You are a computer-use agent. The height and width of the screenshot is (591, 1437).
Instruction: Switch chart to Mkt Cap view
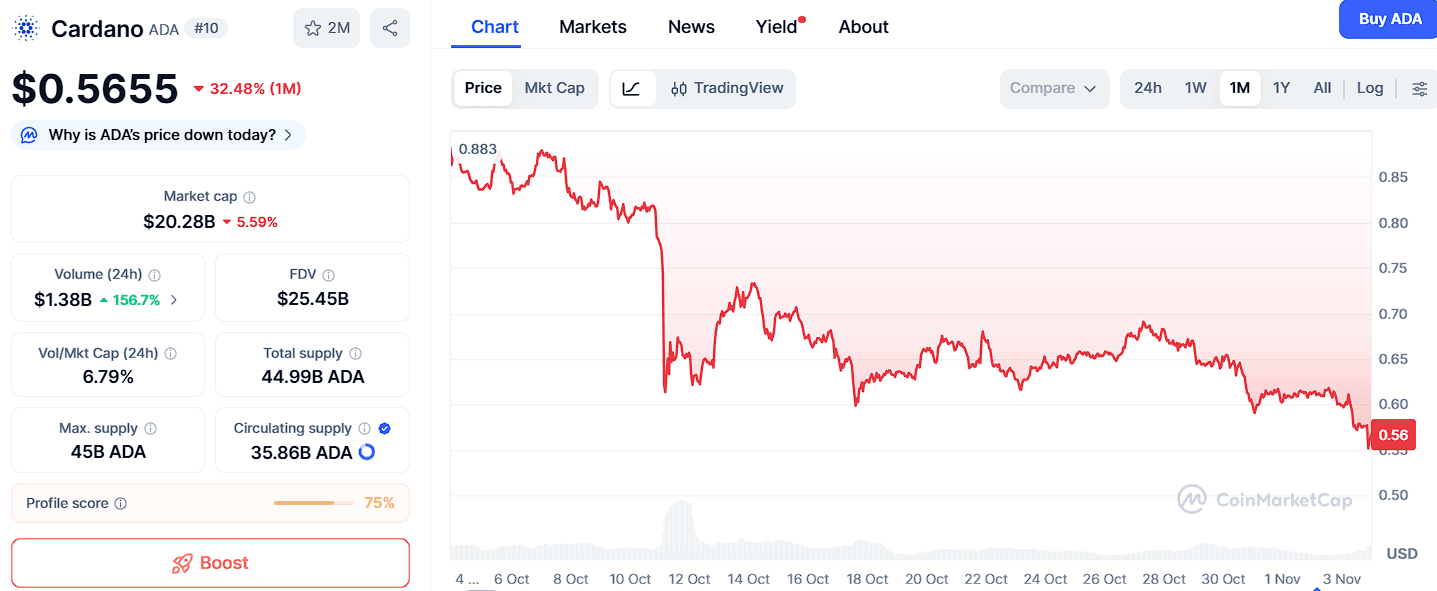coord(554,88)
